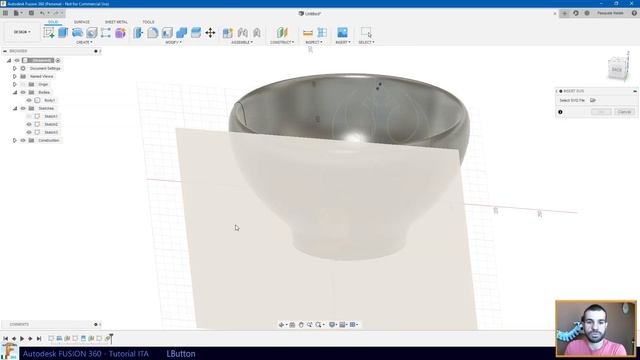Browse for SVG file folder icon
Screen dimensions: 640x360
pyautogui.click(x=593, y=100)
